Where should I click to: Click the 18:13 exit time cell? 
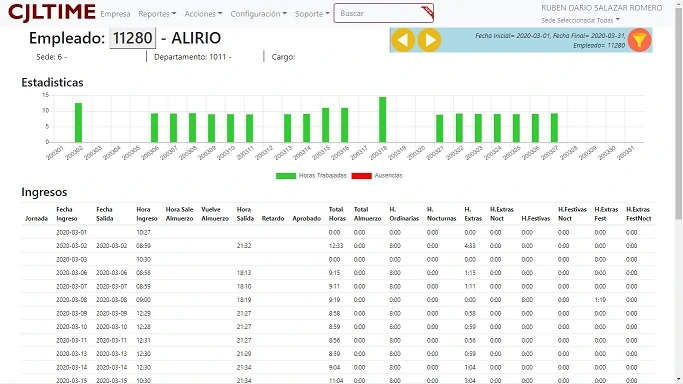[x=244, y=273]
